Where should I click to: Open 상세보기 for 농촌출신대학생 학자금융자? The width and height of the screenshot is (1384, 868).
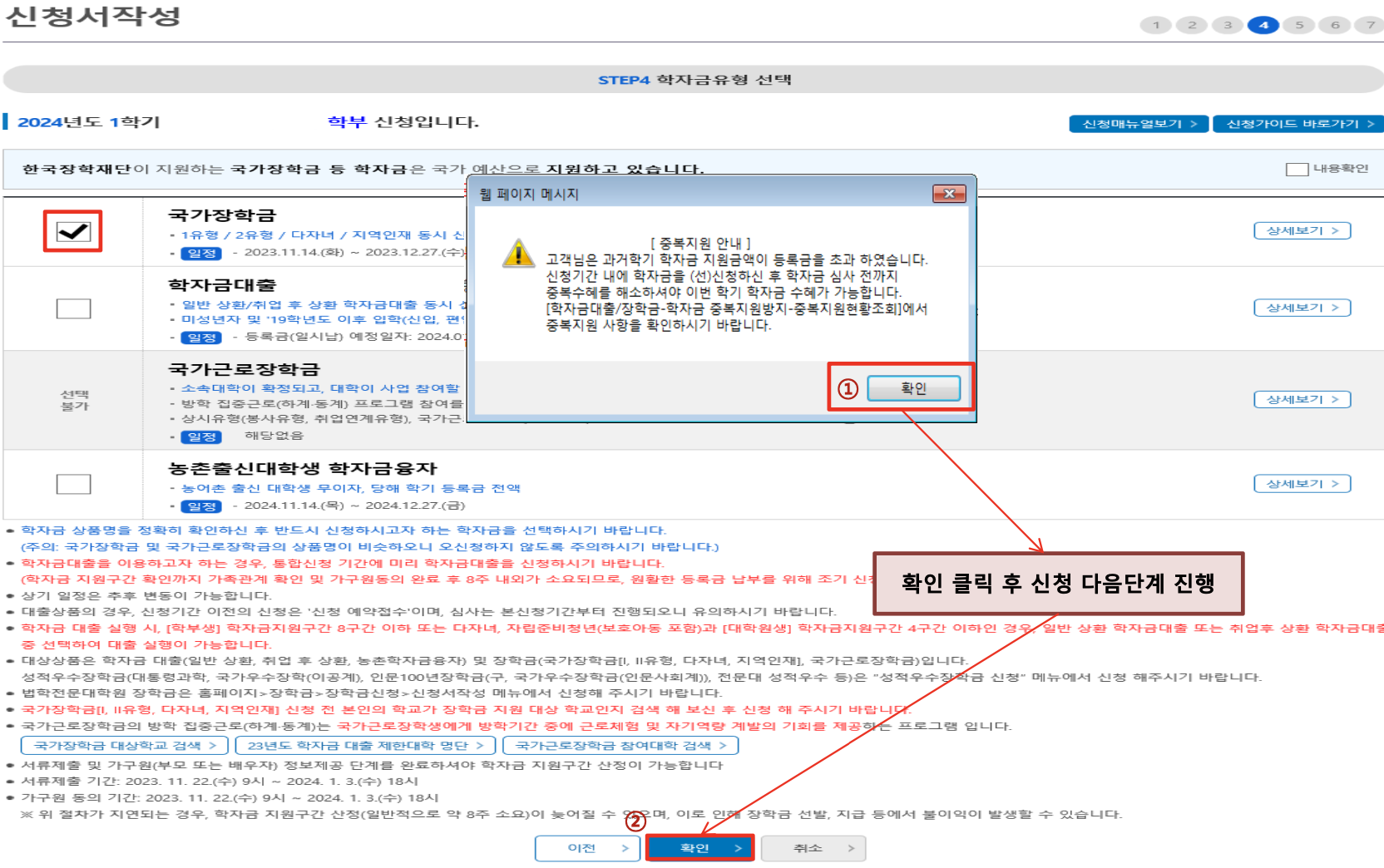[x=1302, y=483]
